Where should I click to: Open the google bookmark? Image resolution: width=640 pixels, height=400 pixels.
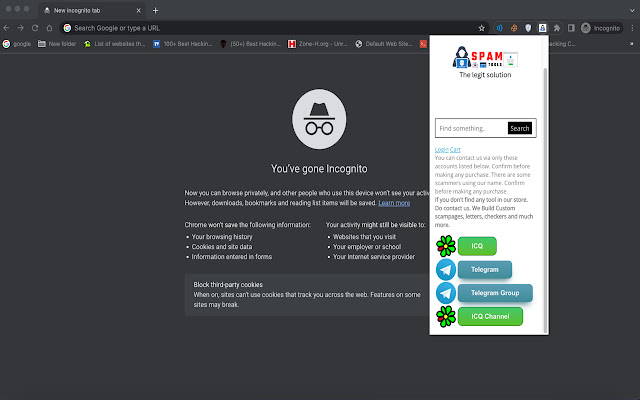17,44
